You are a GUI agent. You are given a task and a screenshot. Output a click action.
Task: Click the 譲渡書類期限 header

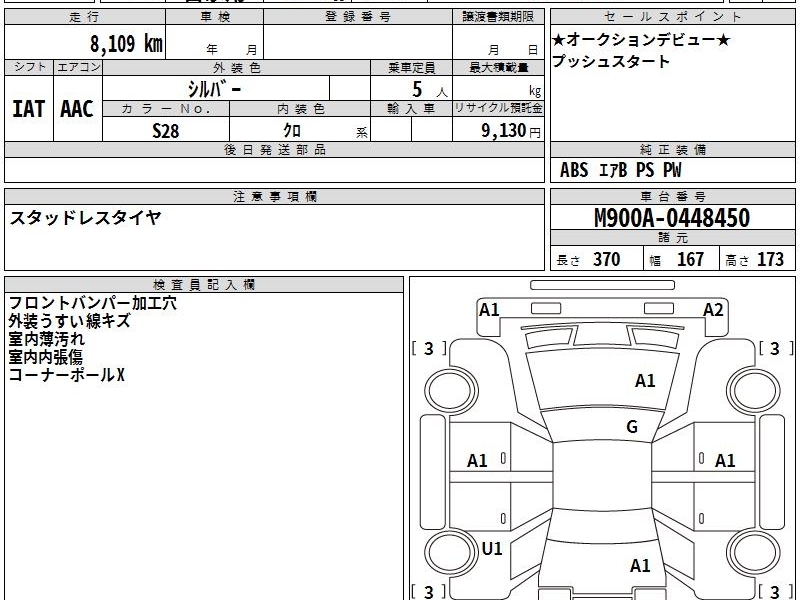(x=498, y=17)
